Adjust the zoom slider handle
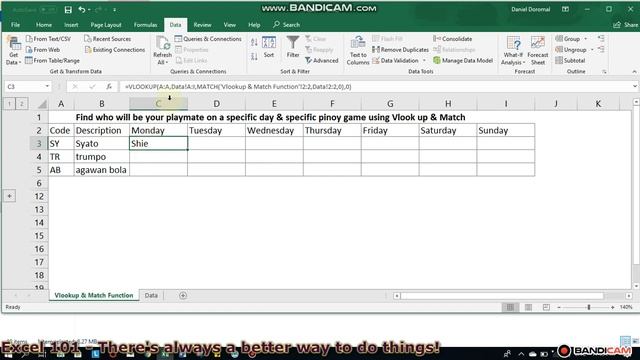 [x=589, y=307]
